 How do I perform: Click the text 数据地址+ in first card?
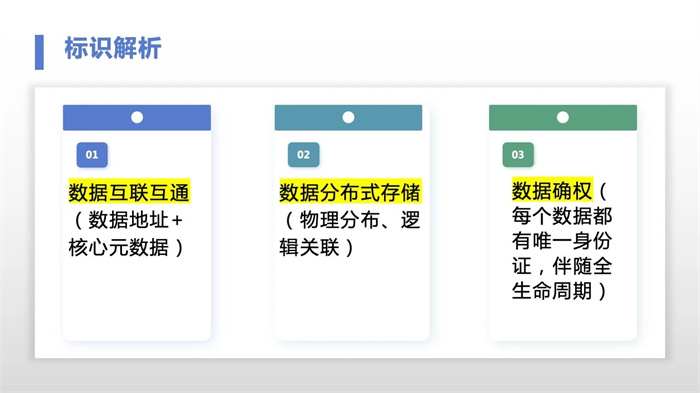click(x=136, y=220)
